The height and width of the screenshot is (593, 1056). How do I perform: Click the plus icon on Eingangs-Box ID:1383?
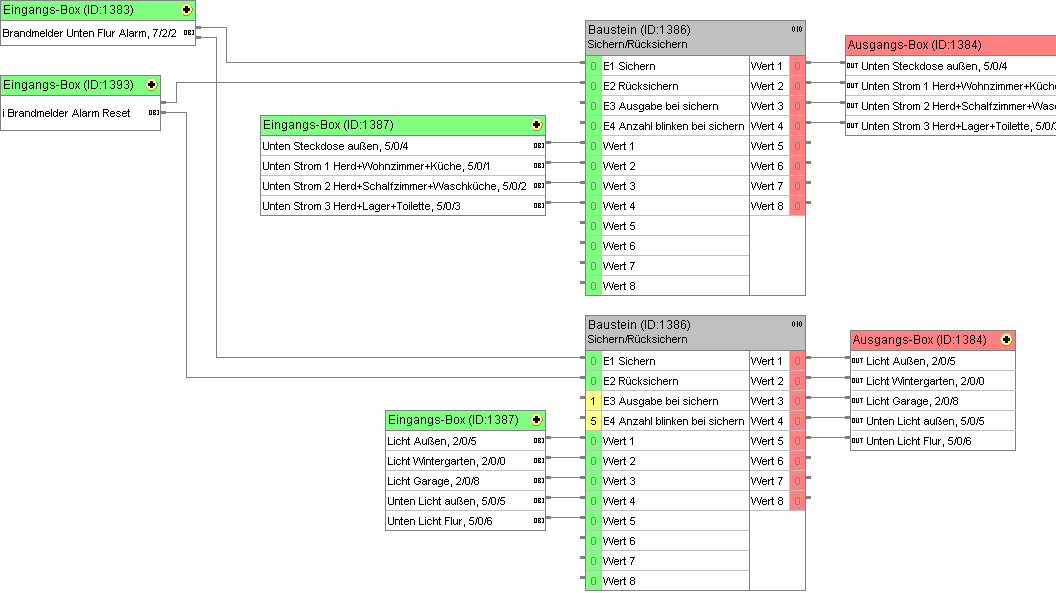(x=186, y=10)
